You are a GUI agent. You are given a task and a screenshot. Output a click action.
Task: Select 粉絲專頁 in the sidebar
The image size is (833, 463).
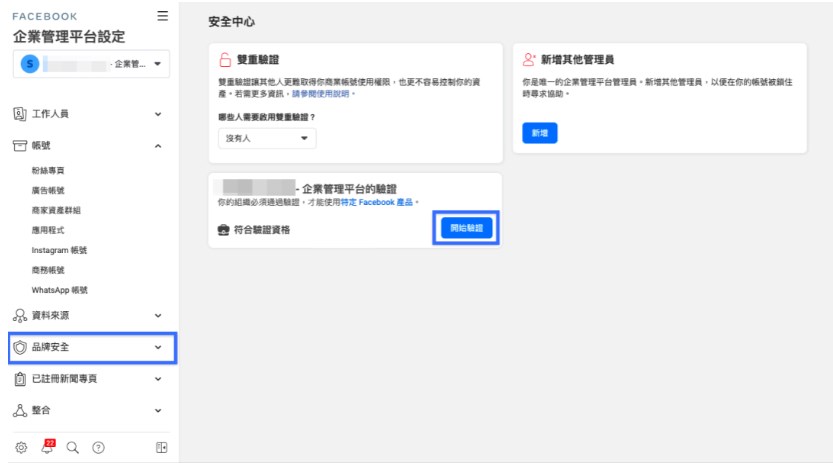[x=48, y=170]
